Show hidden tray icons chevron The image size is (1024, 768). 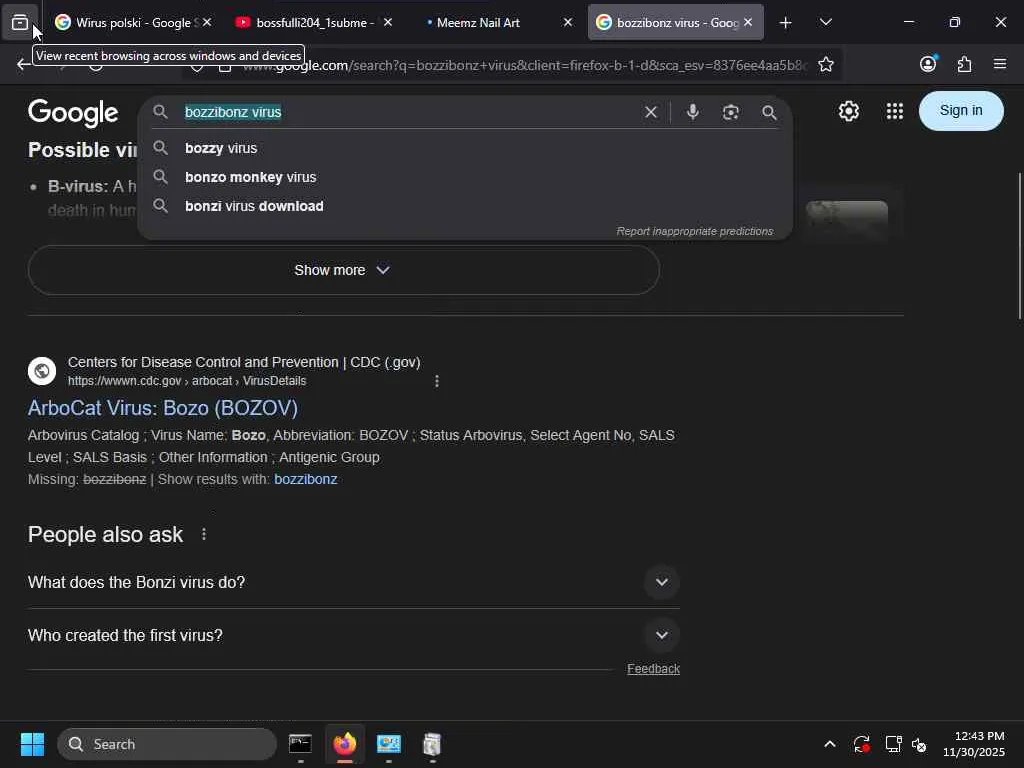[x=829, y=744]
